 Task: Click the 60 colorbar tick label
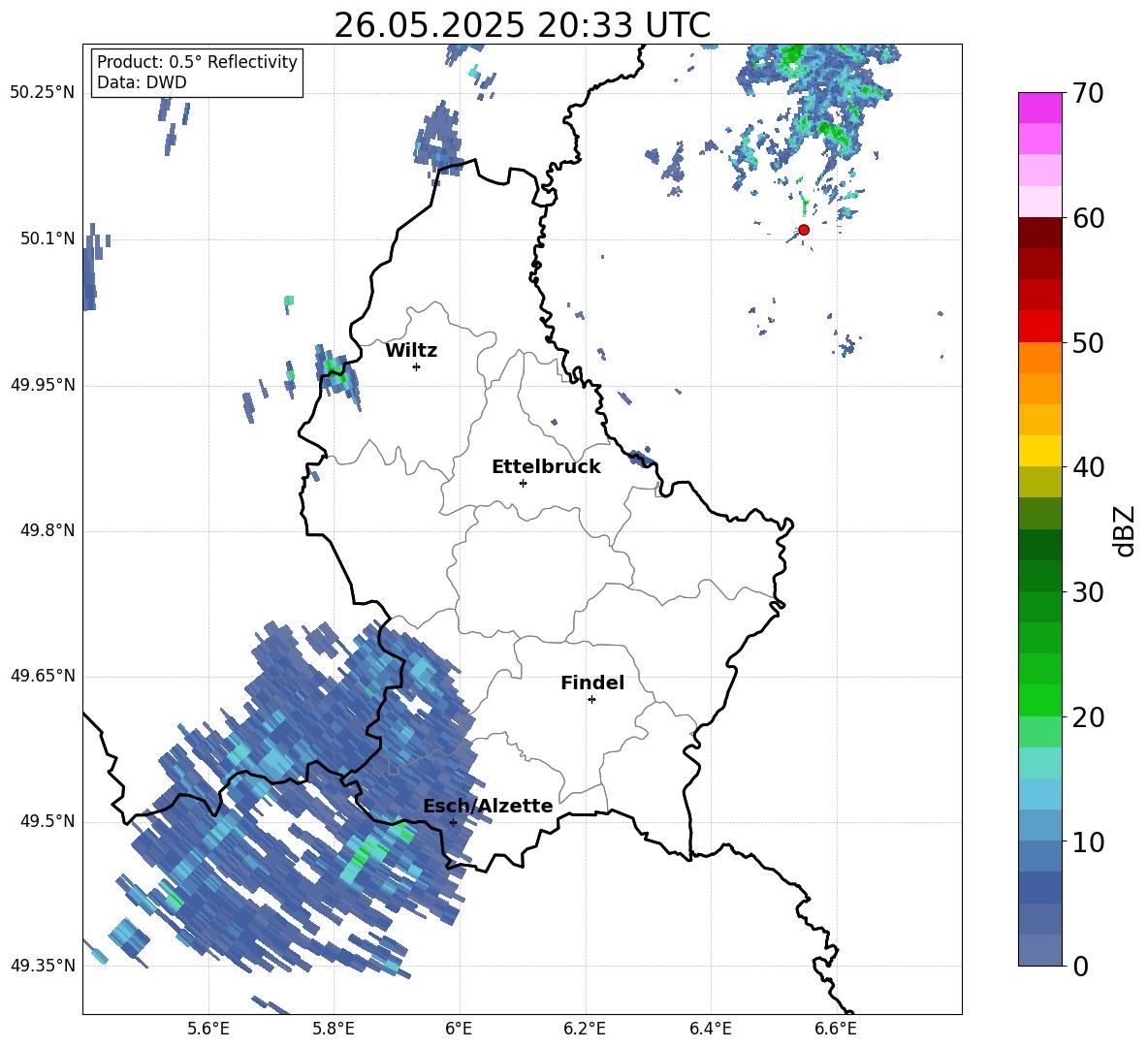(x=1088, y=218)
